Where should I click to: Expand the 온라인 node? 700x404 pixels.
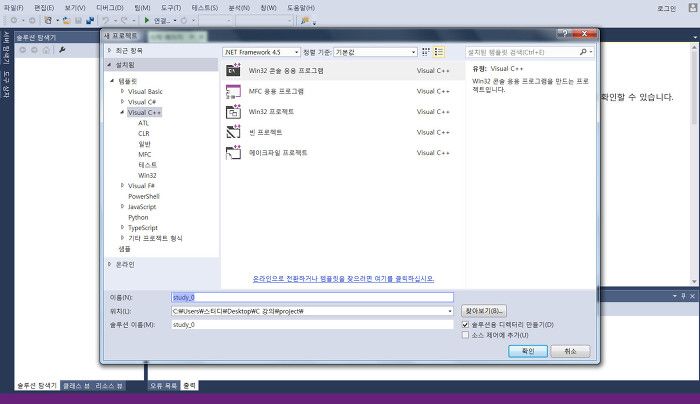(x=109, y=264)
